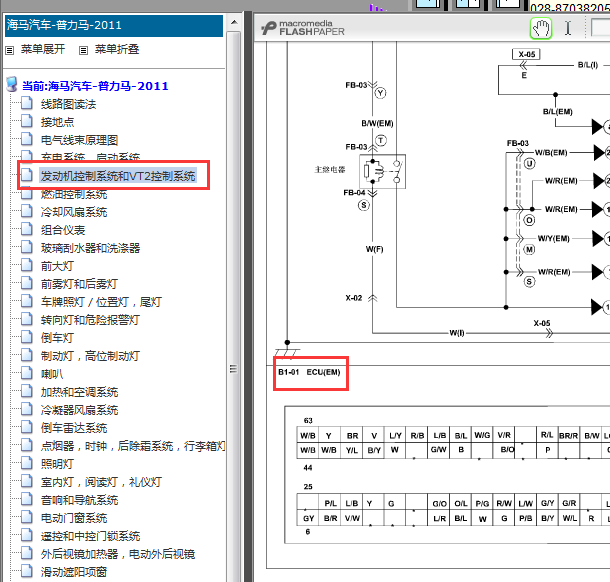This screenshot has width=610, height=582.
Task: Click the page icon beside 冷却风扇系统
Action: pos(26,211)
